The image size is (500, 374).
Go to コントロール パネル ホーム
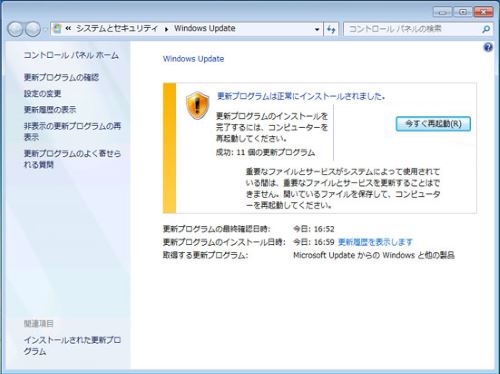(x=71, y=55)
